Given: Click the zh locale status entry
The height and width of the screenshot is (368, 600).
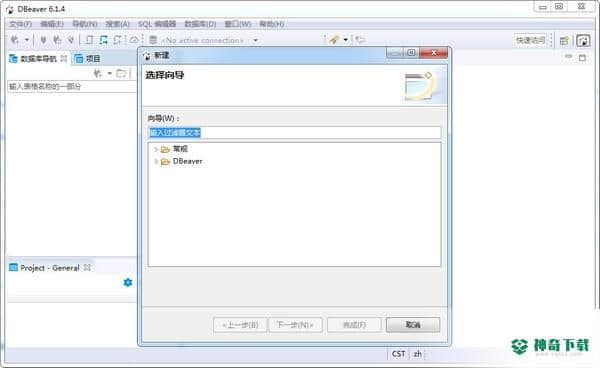Looking at the screenshot, I should [417, 354].
